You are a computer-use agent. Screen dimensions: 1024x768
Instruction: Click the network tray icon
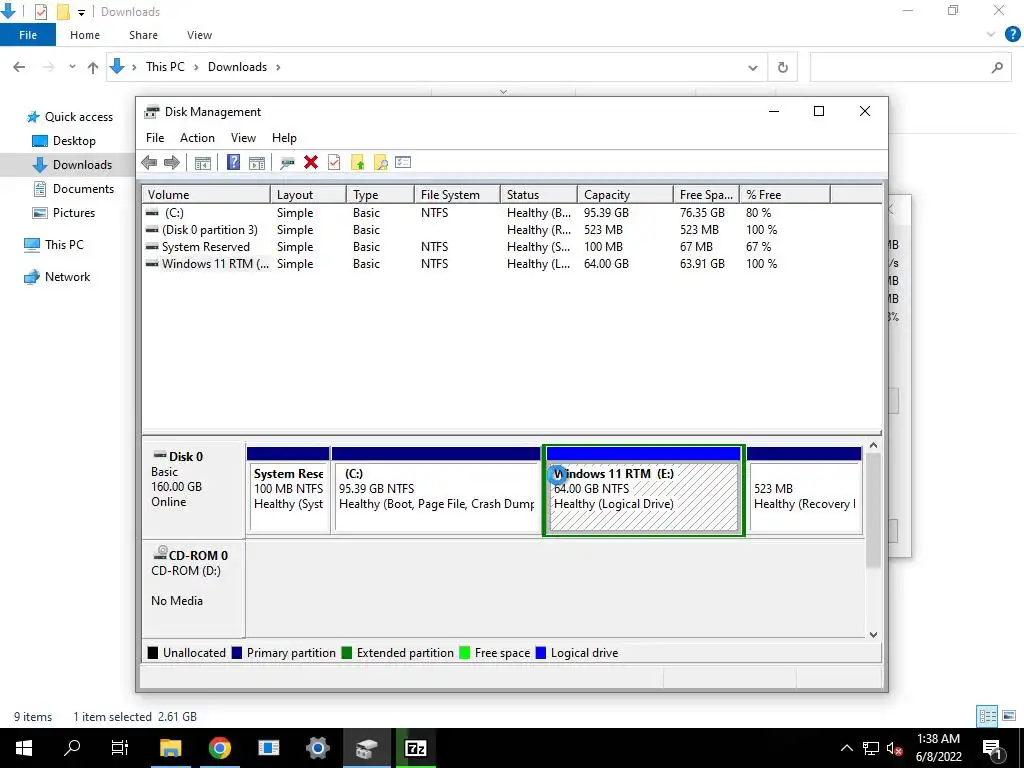click(871, 748)
